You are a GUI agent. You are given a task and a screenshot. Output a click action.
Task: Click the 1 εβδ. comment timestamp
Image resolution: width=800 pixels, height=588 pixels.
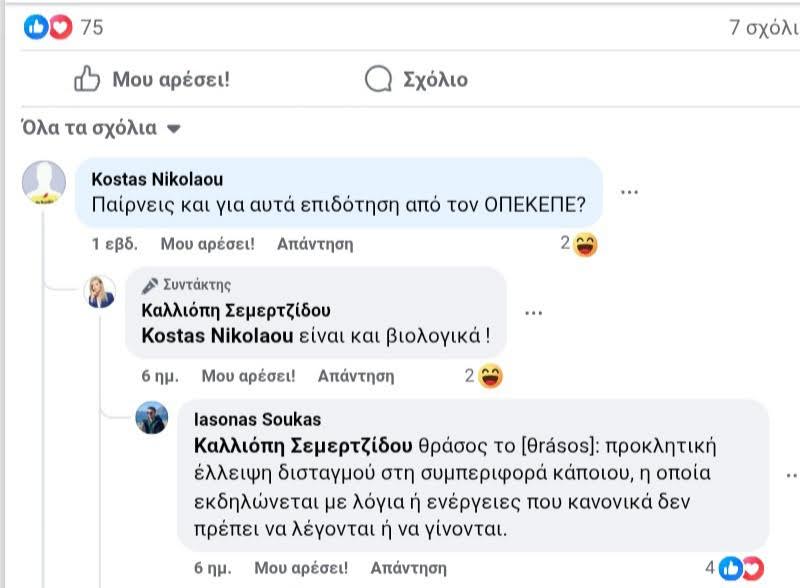click(x=114, y=244)
